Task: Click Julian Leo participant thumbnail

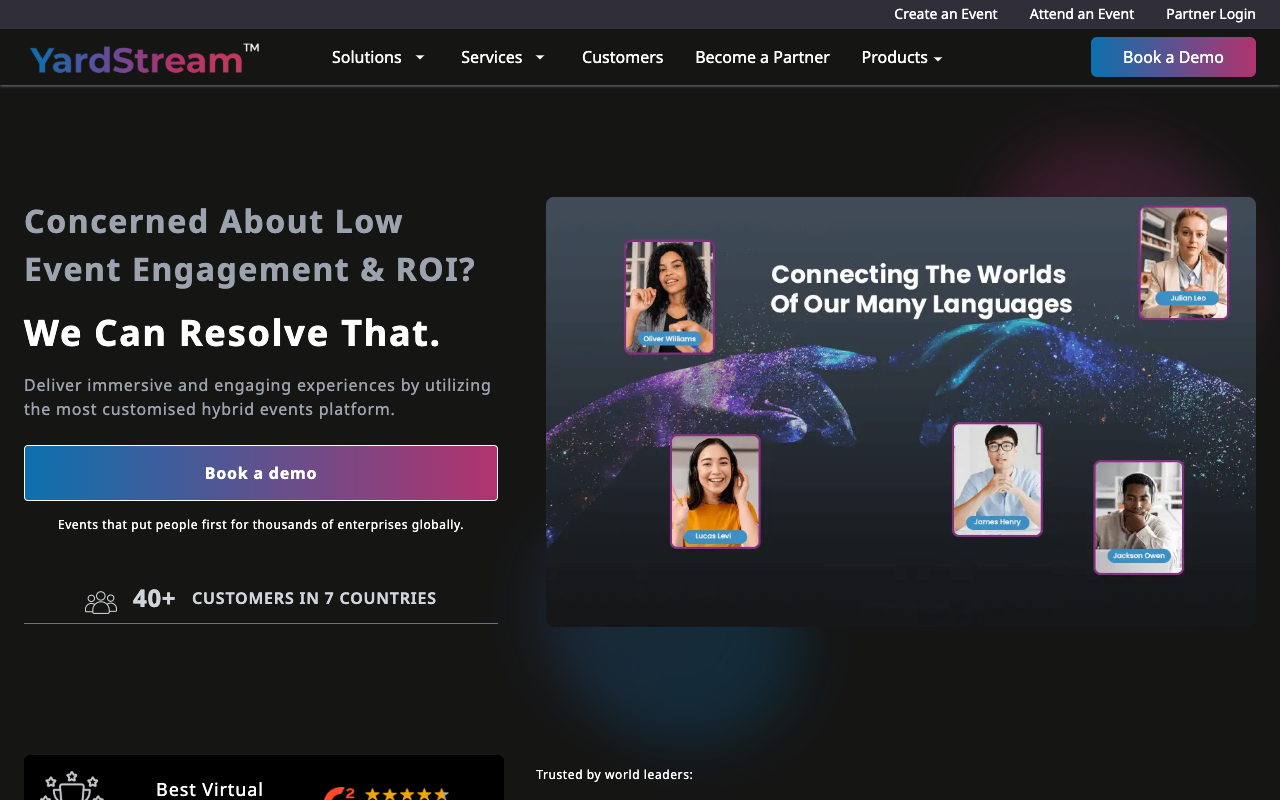Action: click(1184, 263)
